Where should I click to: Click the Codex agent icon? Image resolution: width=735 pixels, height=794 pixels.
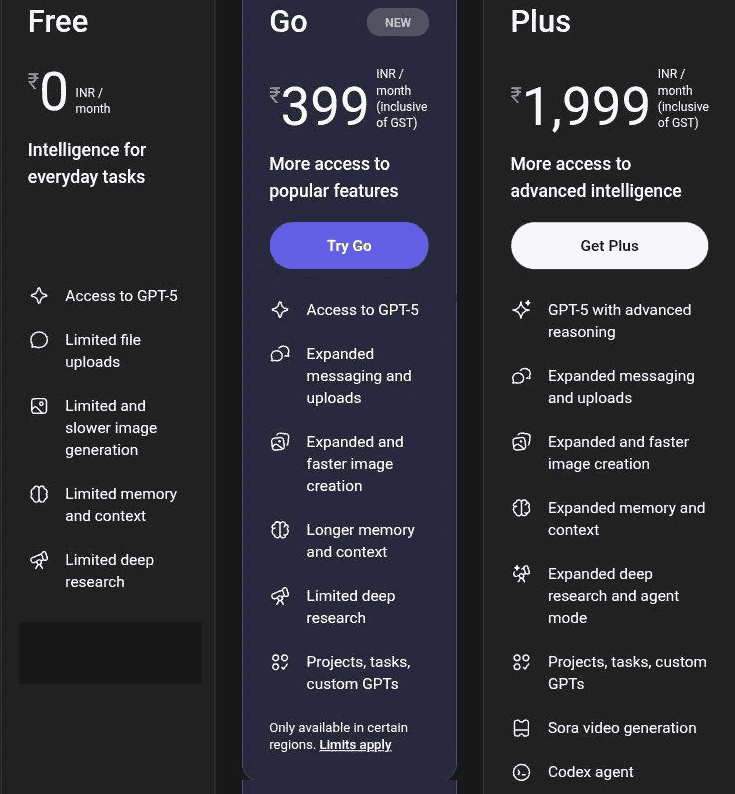(521, 772)
